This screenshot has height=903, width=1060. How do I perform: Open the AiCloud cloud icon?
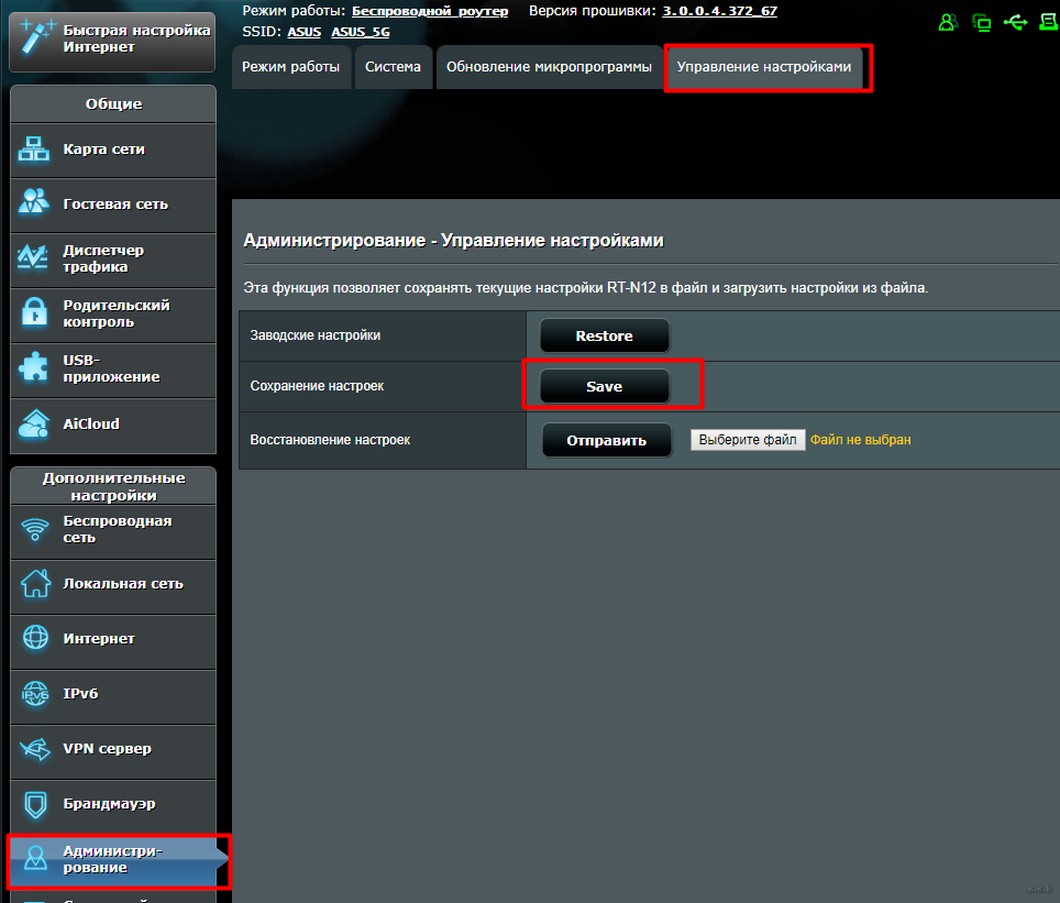coord(34,423)
